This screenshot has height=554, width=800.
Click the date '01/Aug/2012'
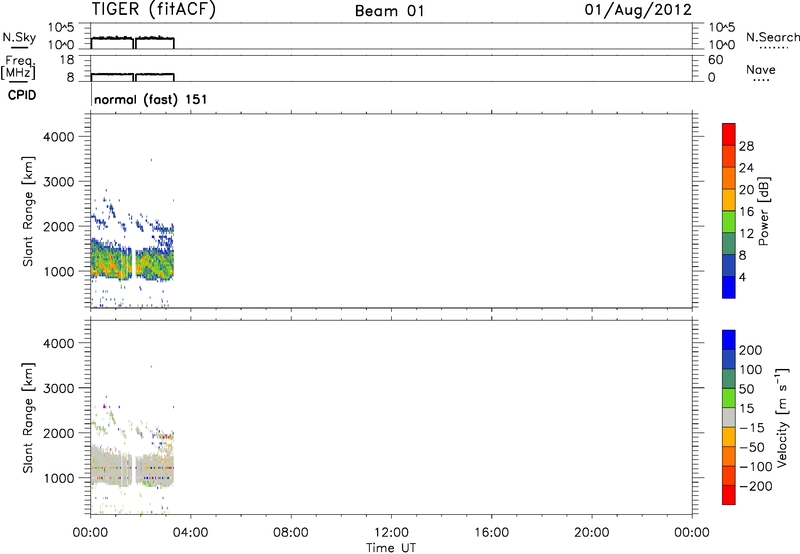click(638, 10)
